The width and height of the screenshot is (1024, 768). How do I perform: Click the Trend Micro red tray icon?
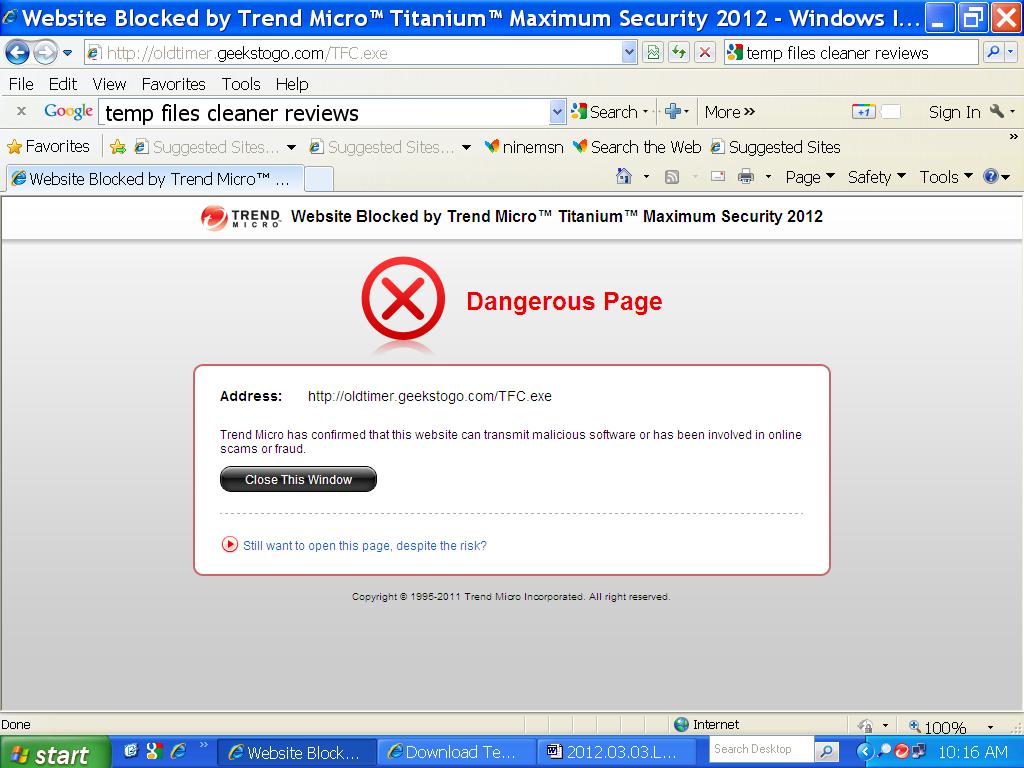point(902,751)
